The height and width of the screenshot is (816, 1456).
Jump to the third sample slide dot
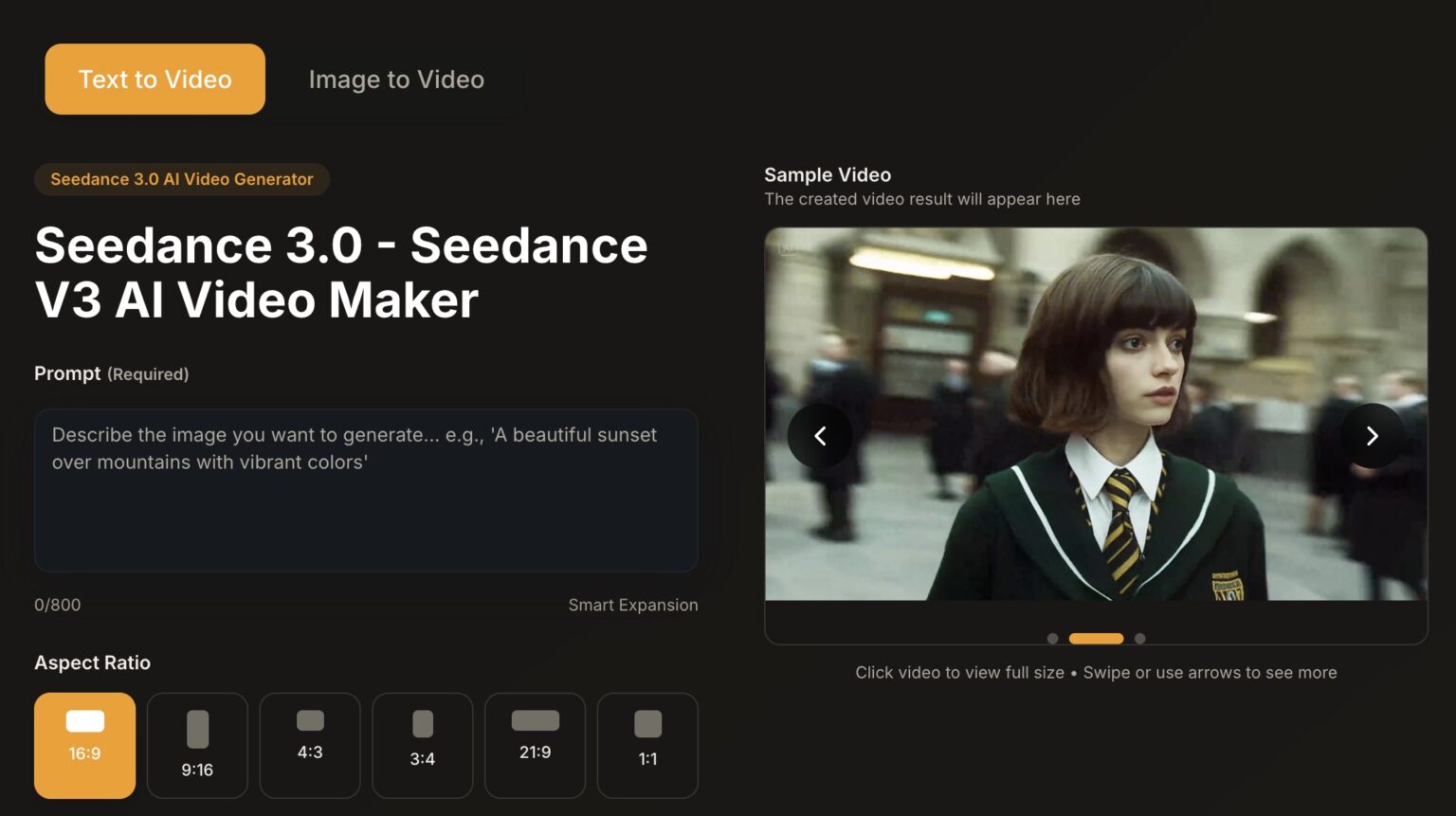1140,639
